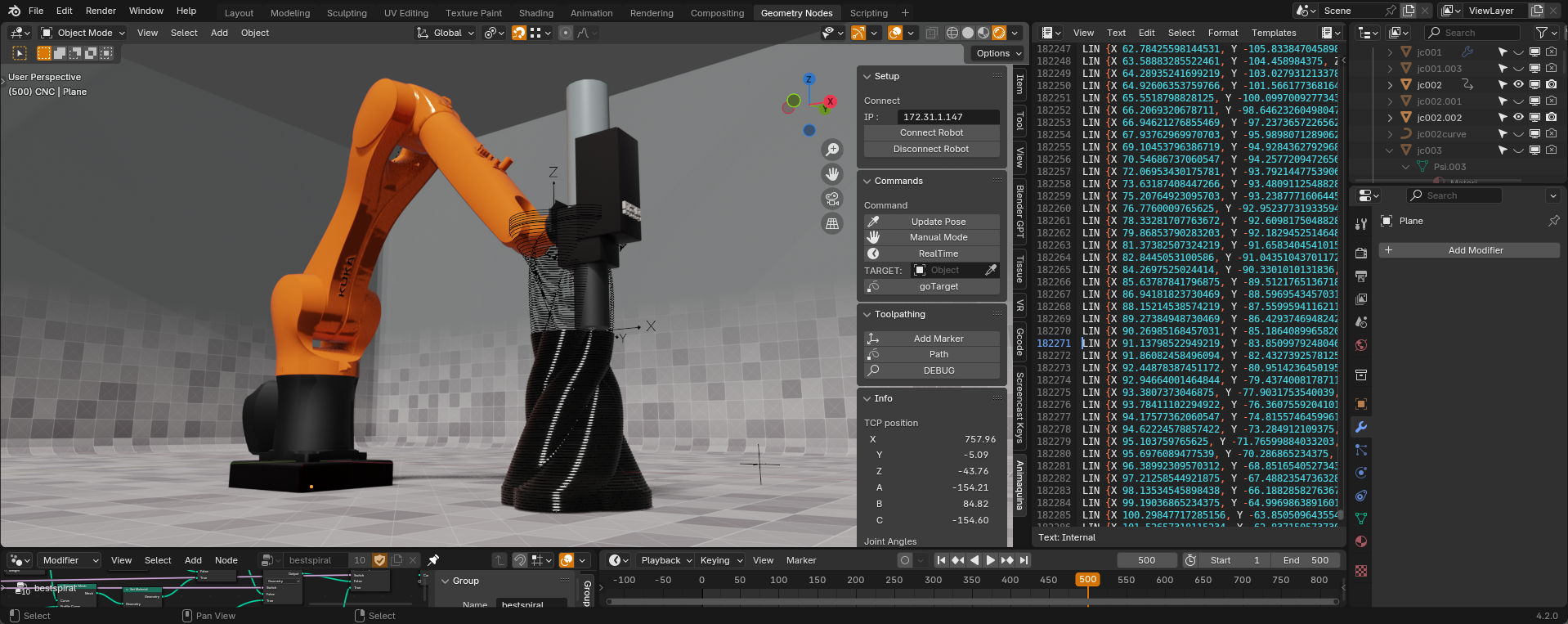Open View Layer properties tab icon
The height and width of the screenshot is (624, 1568).
(1361, 299)
